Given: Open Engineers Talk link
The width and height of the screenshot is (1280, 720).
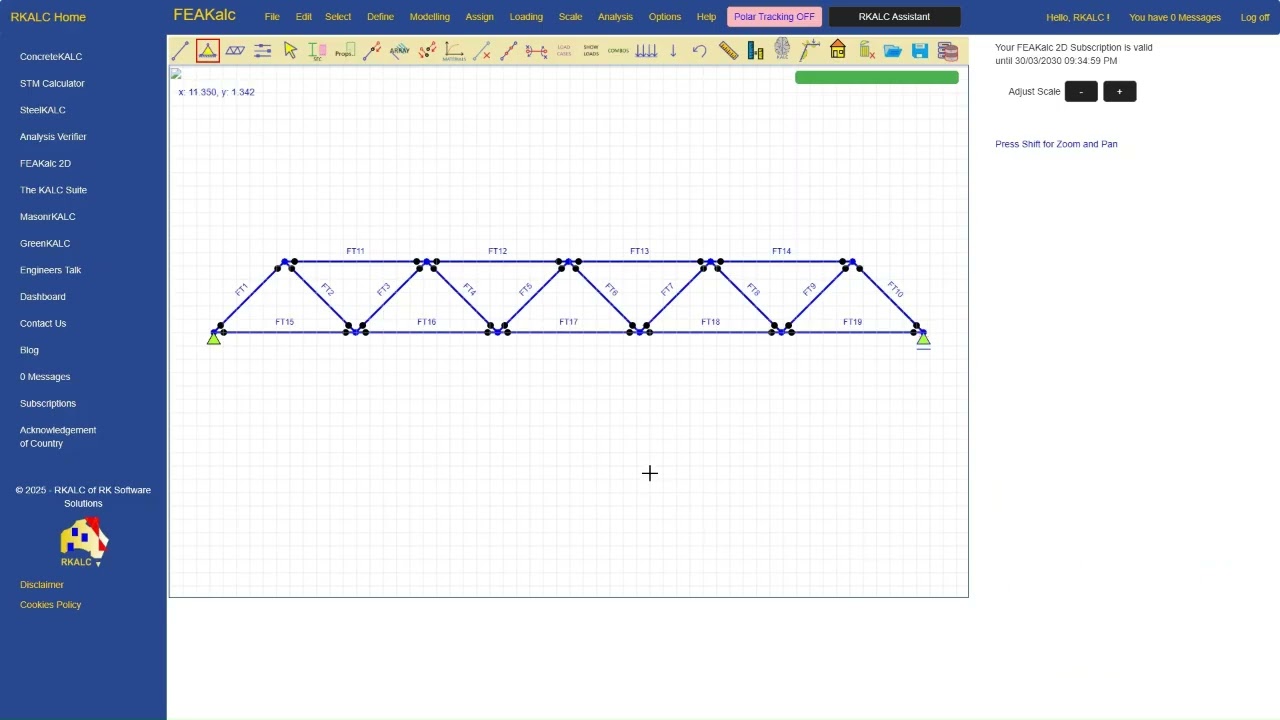Looking at the screenshot, I should click(51, 270).
